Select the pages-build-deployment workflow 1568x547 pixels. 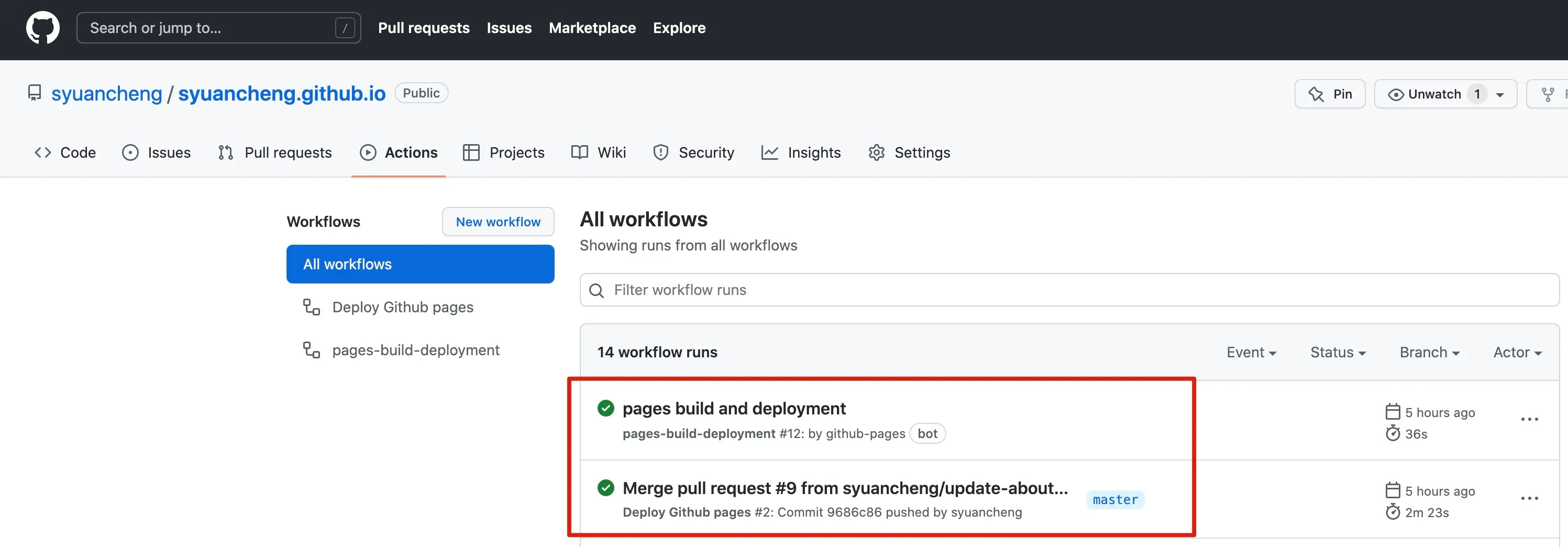[x=416, y=350]
